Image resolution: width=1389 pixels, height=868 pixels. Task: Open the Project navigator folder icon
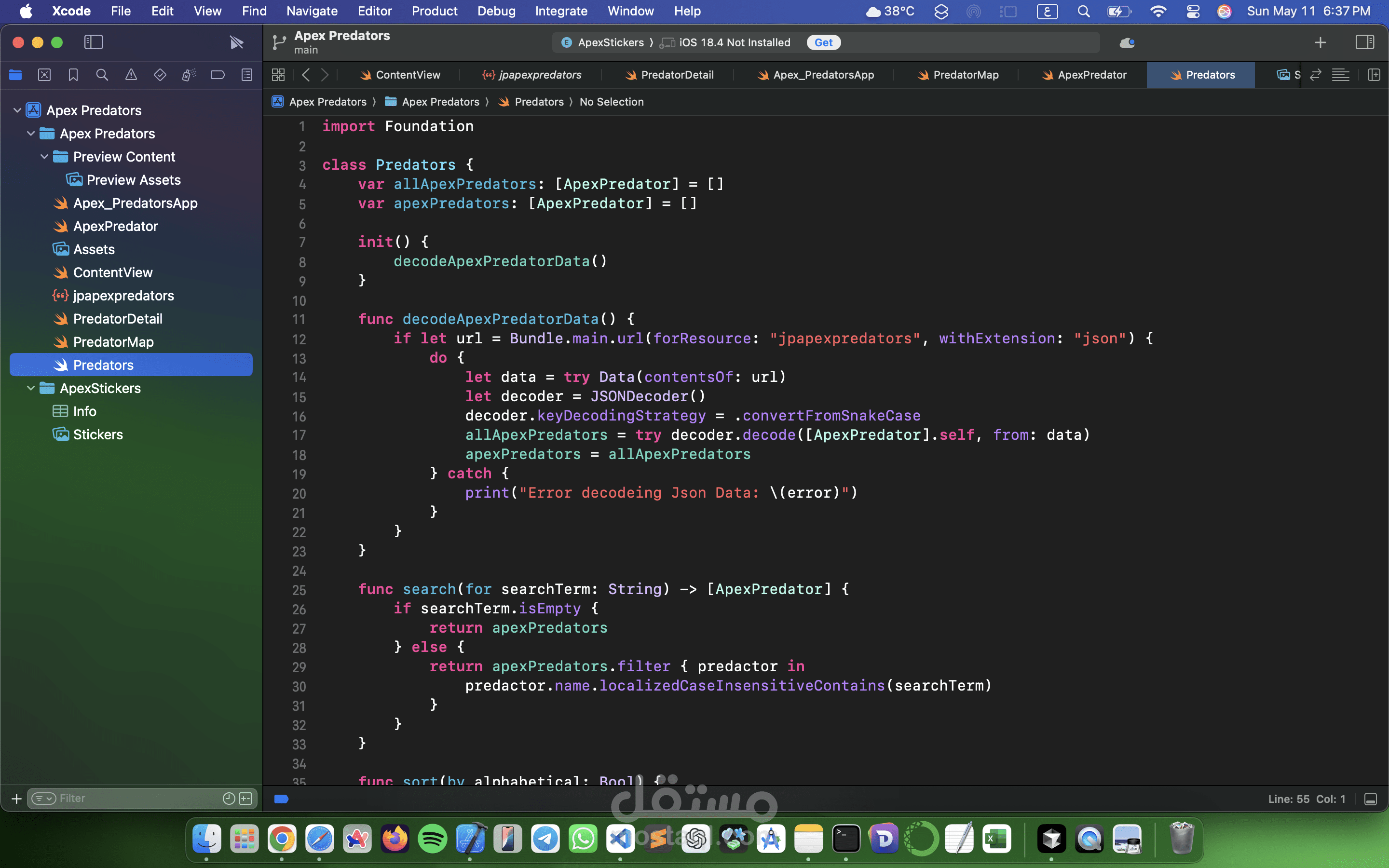pos(15,75)
